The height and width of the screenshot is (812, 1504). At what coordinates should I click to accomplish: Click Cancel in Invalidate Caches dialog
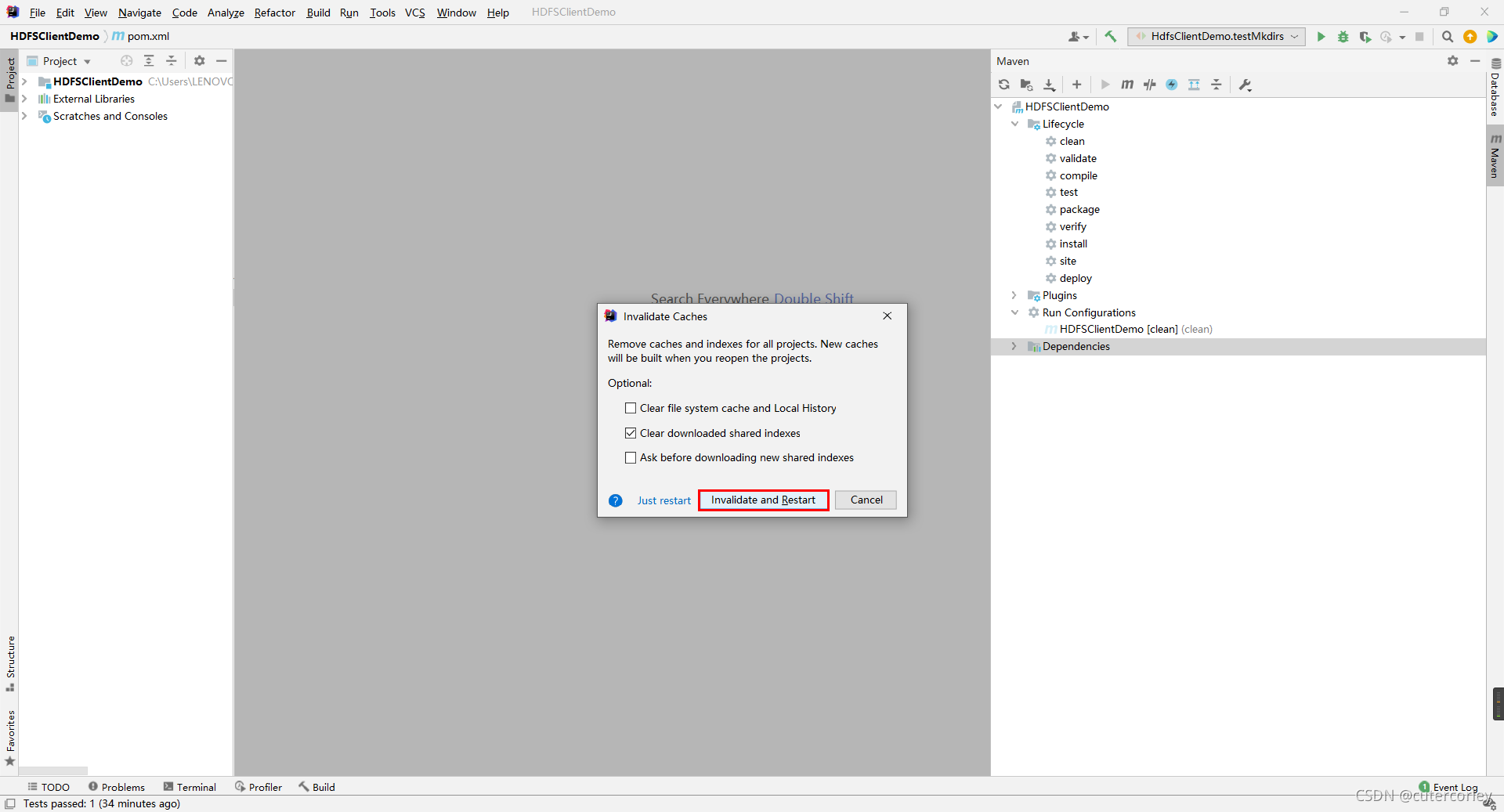(x=866, y=500)
